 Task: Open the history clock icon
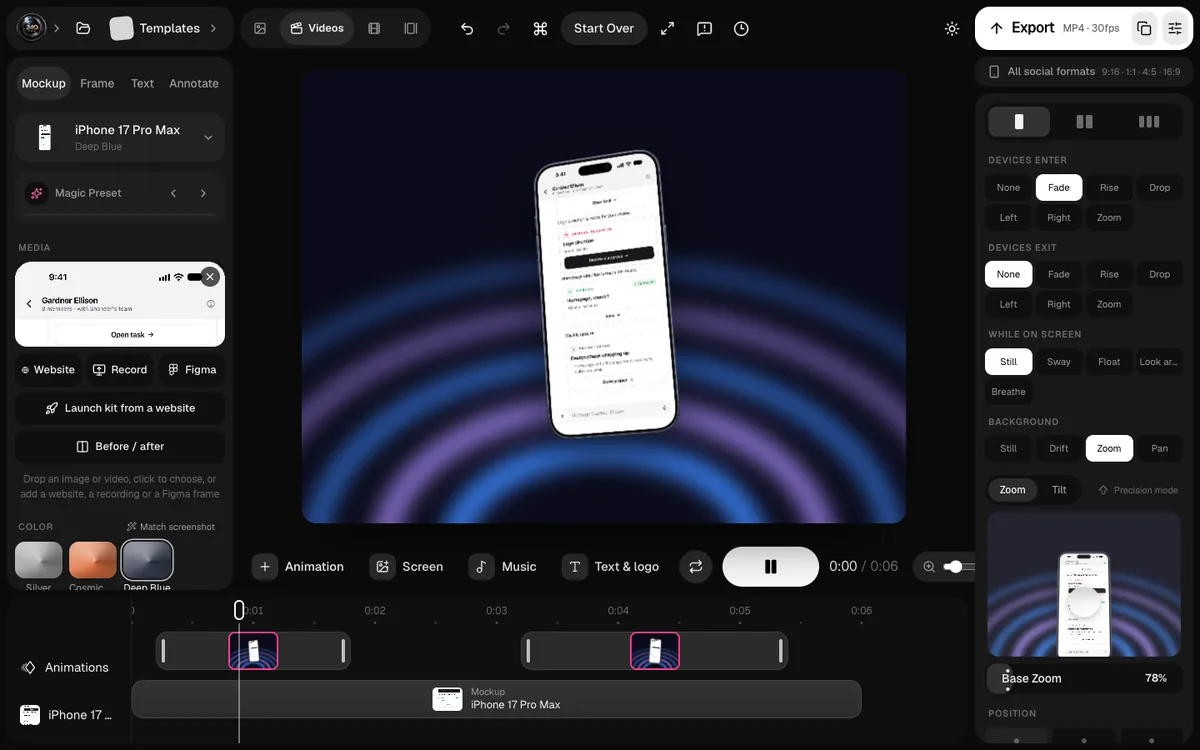pos(741,28)
